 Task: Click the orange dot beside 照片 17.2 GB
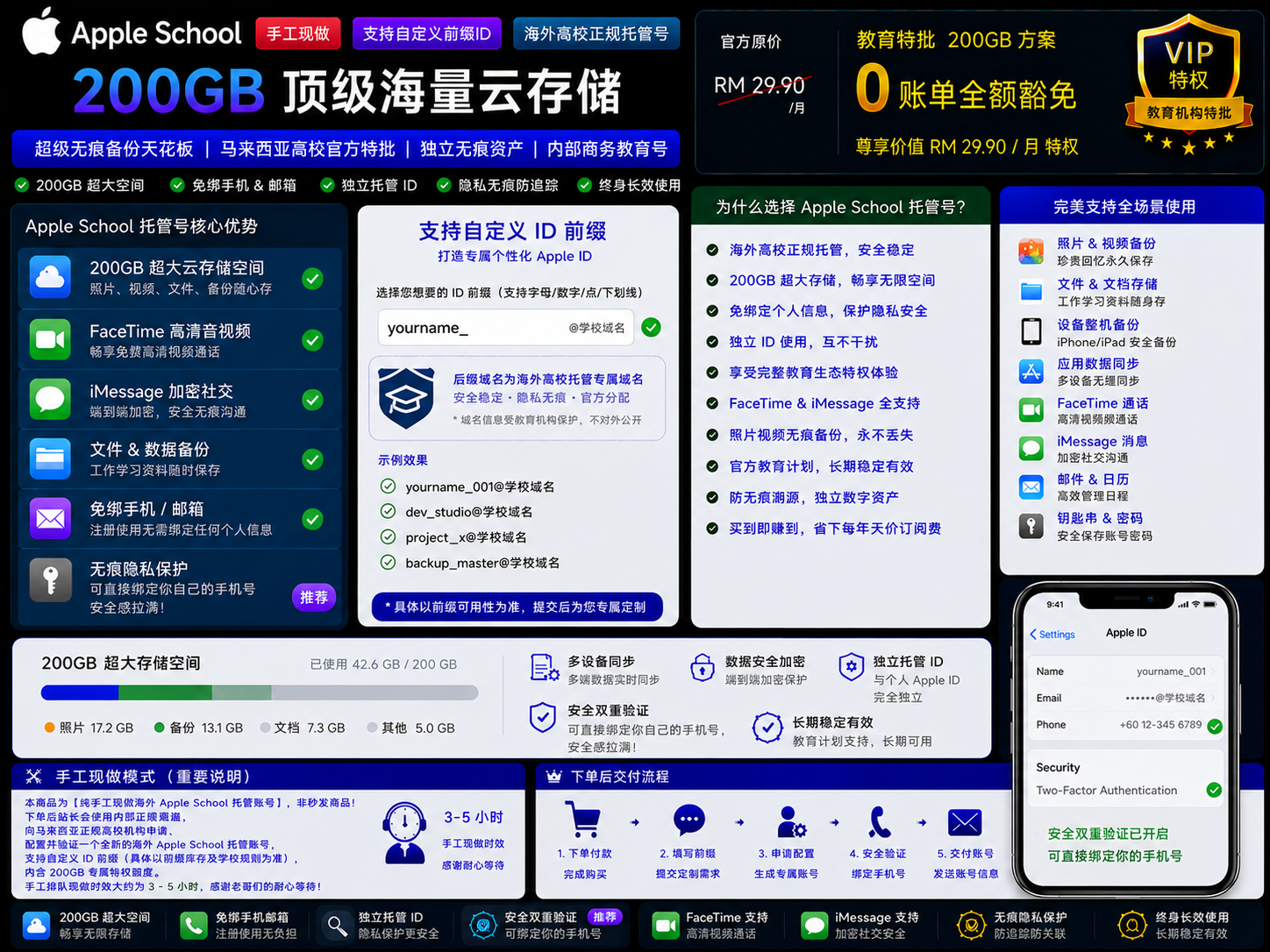pyautogui.click(x=50, y=728)
